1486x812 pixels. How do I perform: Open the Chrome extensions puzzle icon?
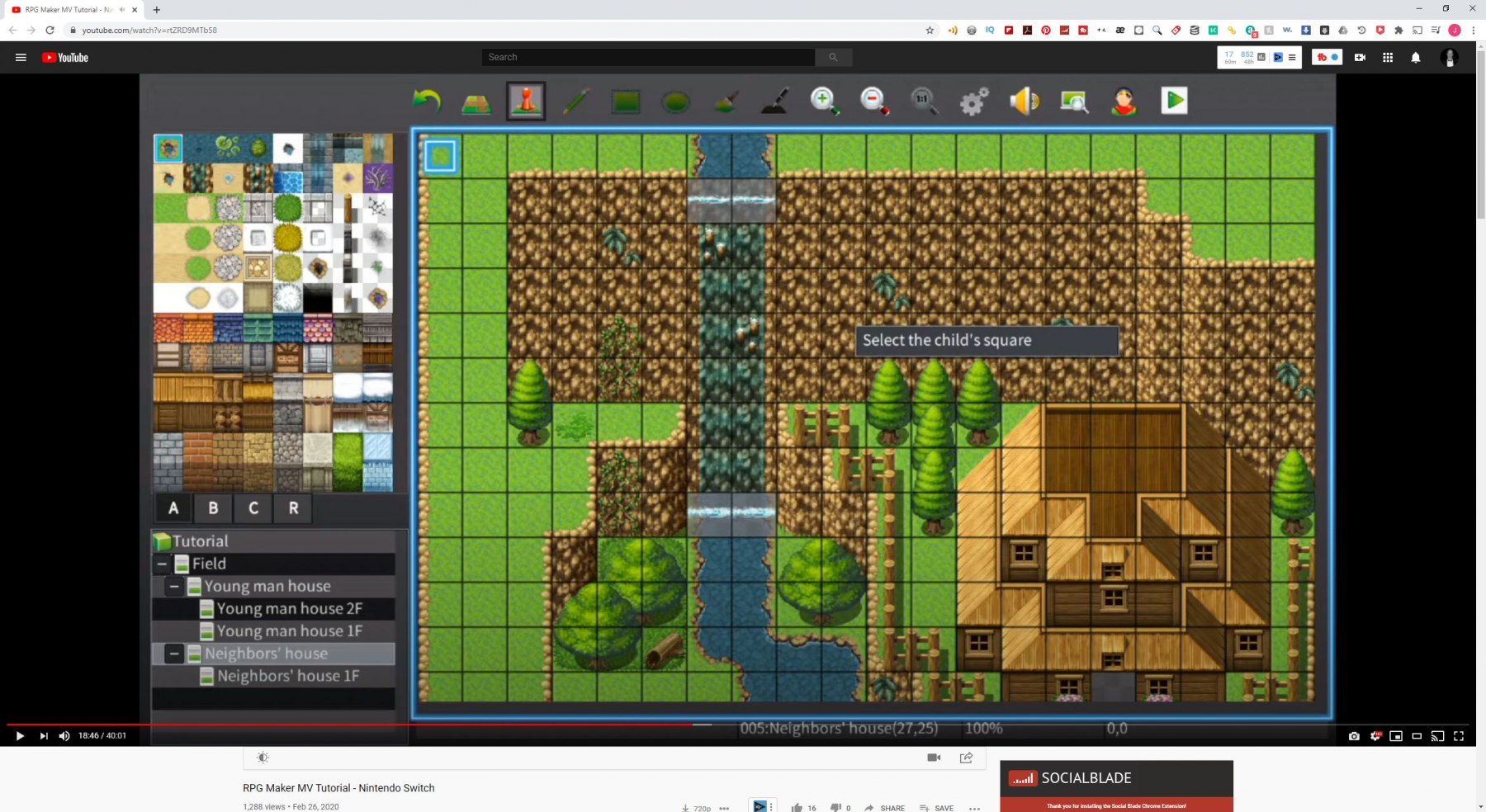tap(1398, 30)
